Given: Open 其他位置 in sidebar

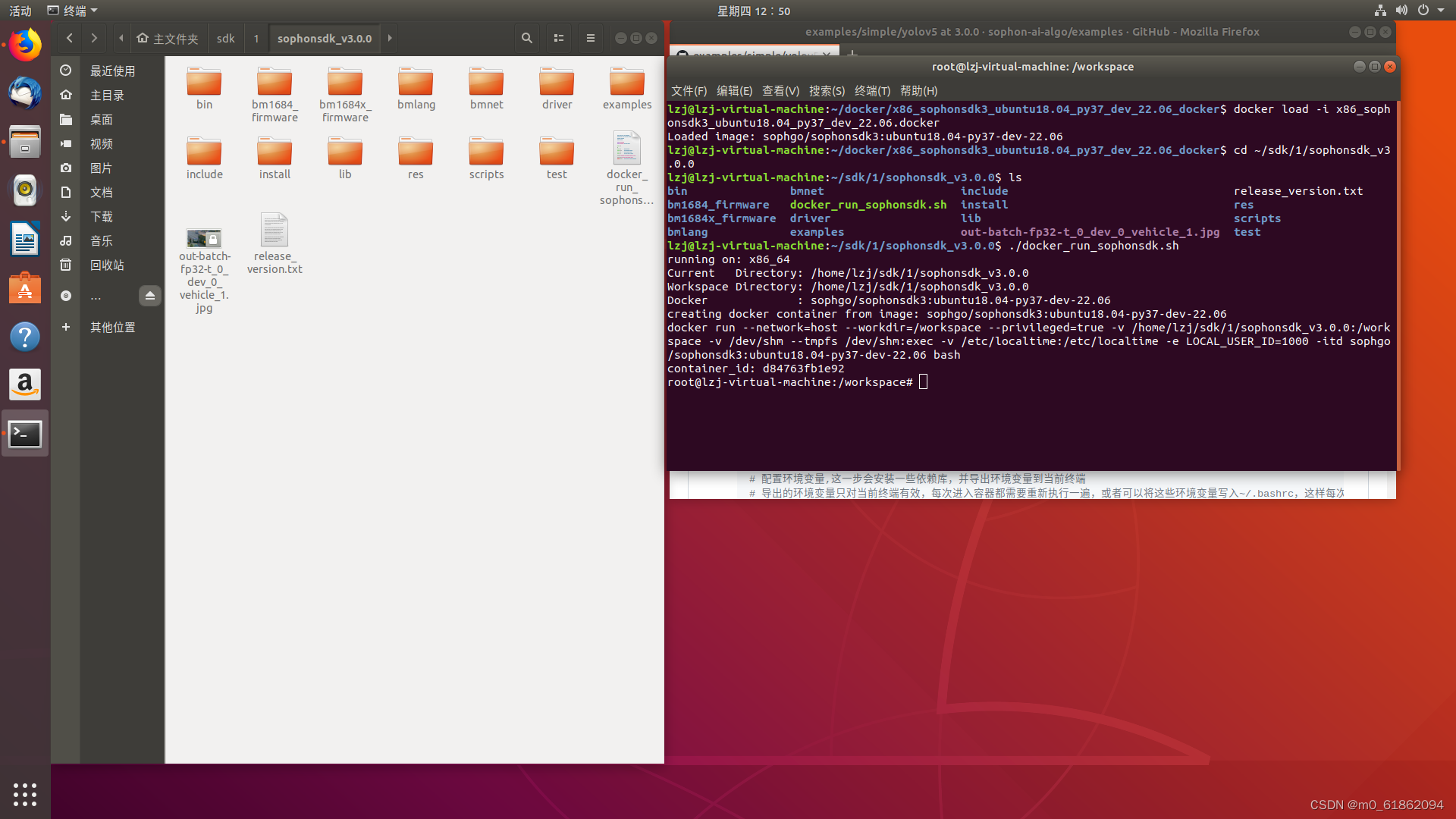Looking at the screenshot, I should click(x=112, y=327).
